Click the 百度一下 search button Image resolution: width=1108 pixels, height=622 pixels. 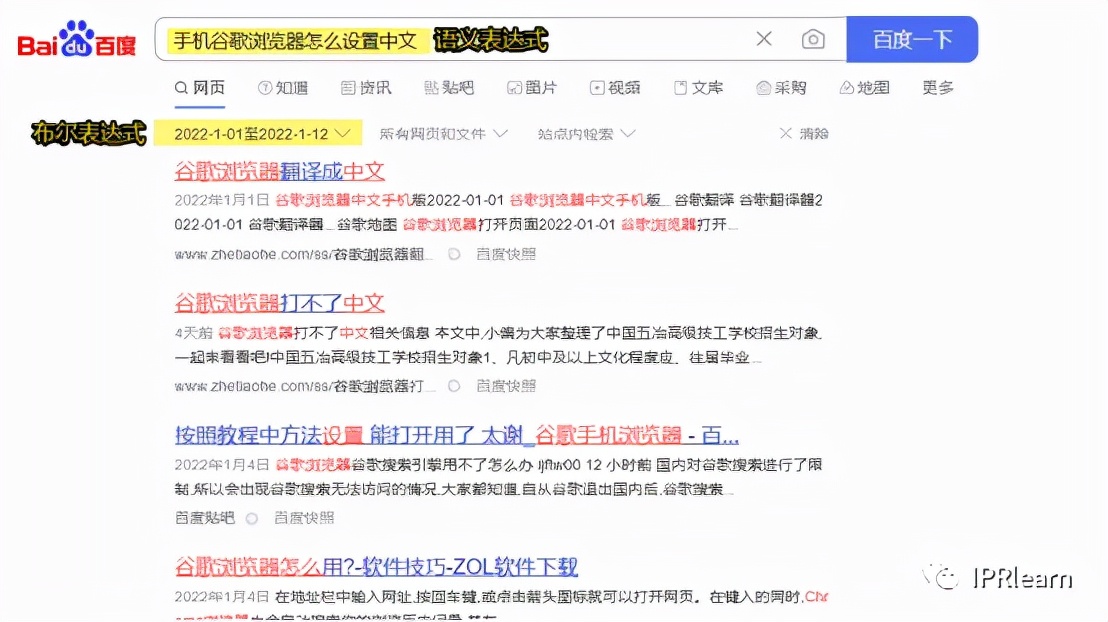(912, 40)
